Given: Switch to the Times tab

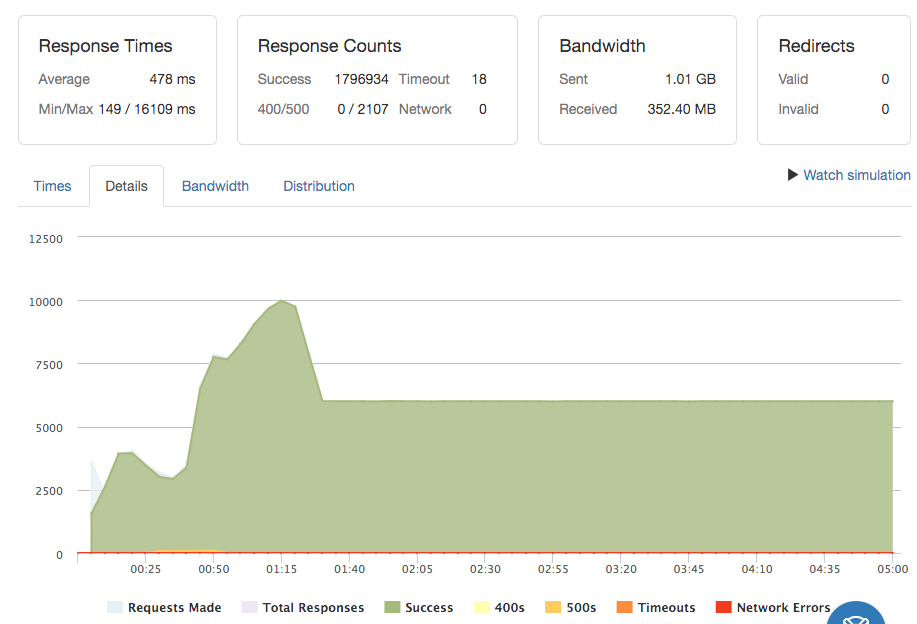Looking at the screenshot, I should 52,186.
